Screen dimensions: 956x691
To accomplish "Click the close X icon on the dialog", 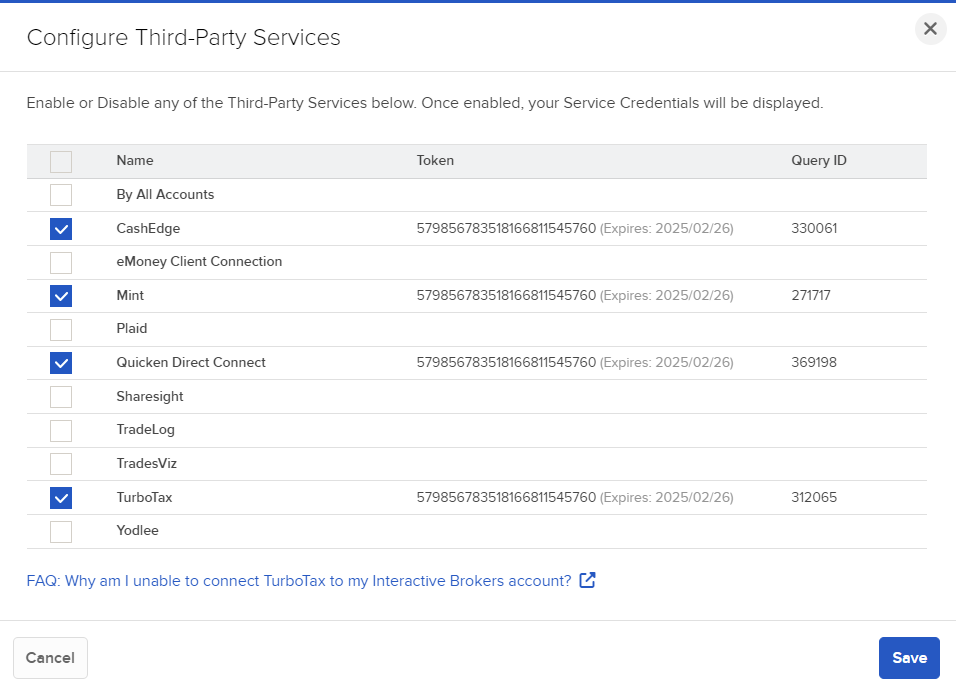I will [930, 29].
